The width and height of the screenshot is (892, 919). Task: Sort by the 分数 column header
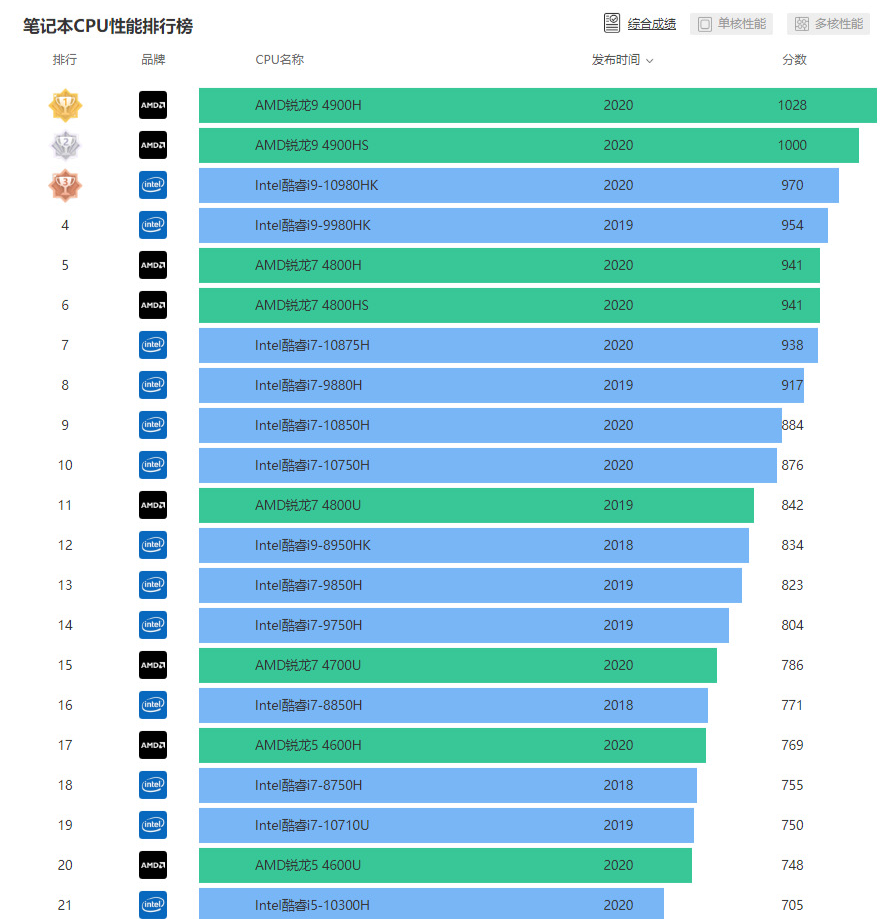point(794,60)
